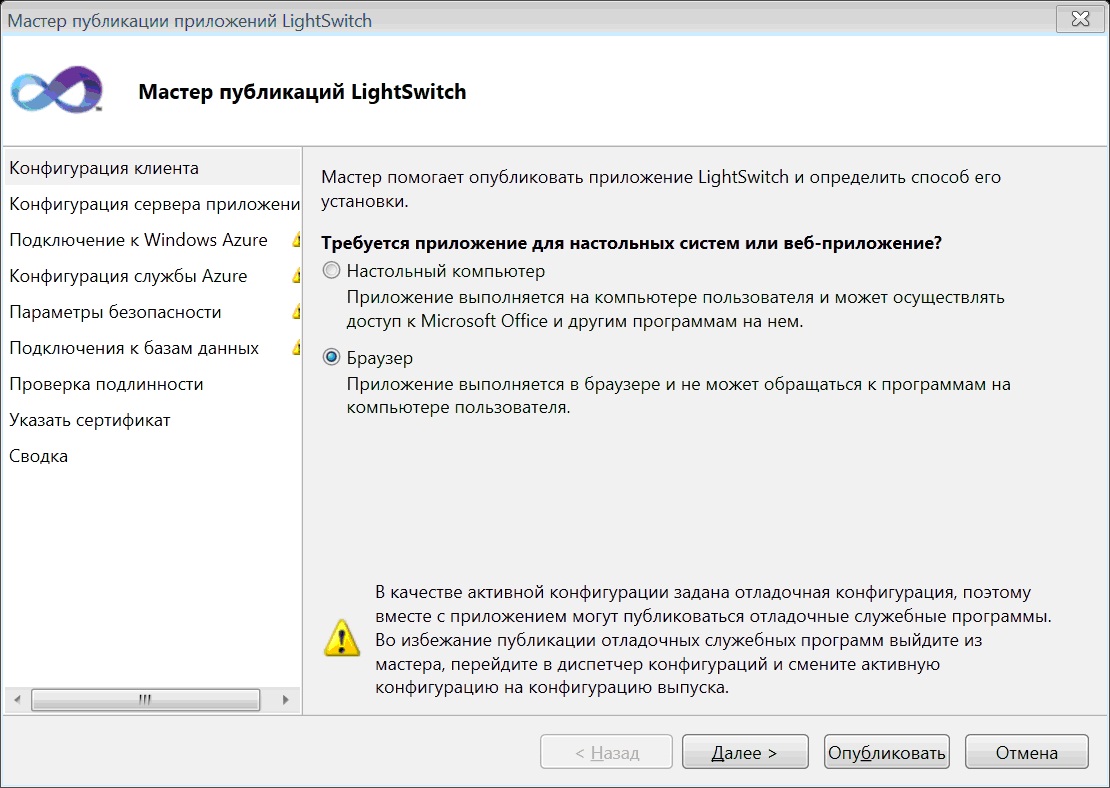
Task: Click the question text Требуется приложение для настольных систем
Action: pyautogui.click(x=631, y=243)
